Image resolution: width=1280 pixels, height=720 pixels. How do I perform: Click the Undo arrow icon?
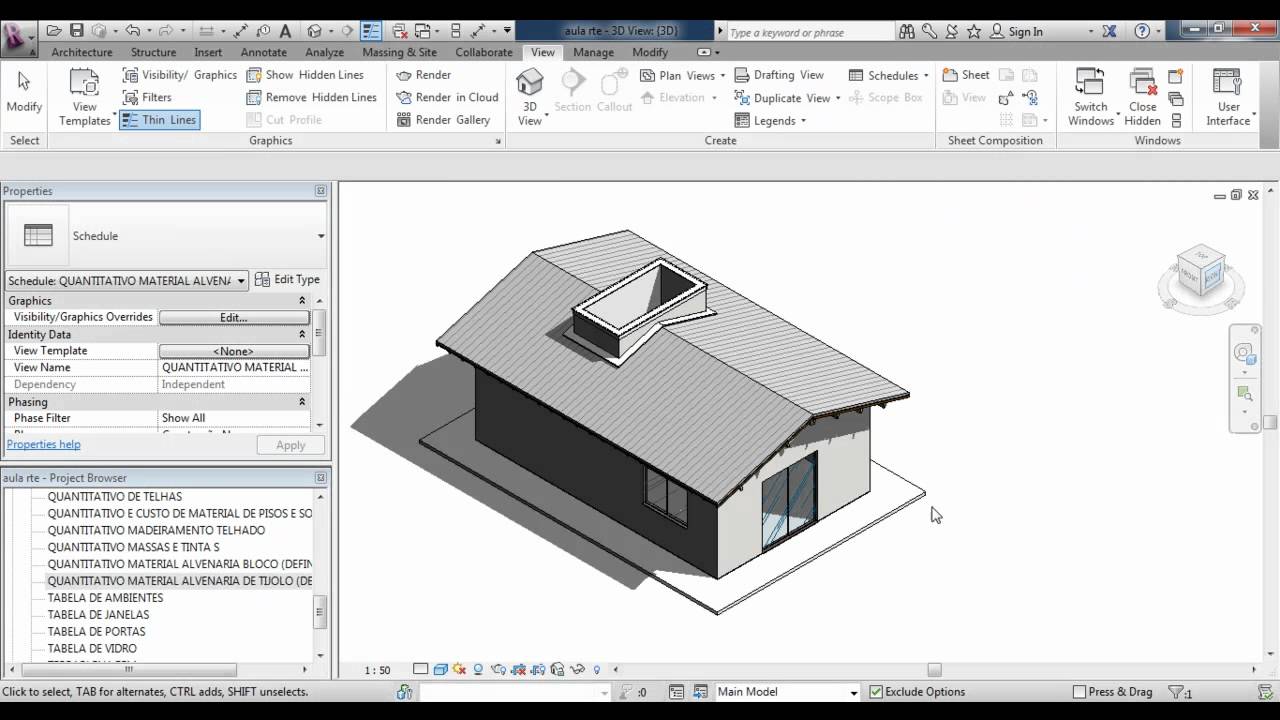tap(132, 31)
